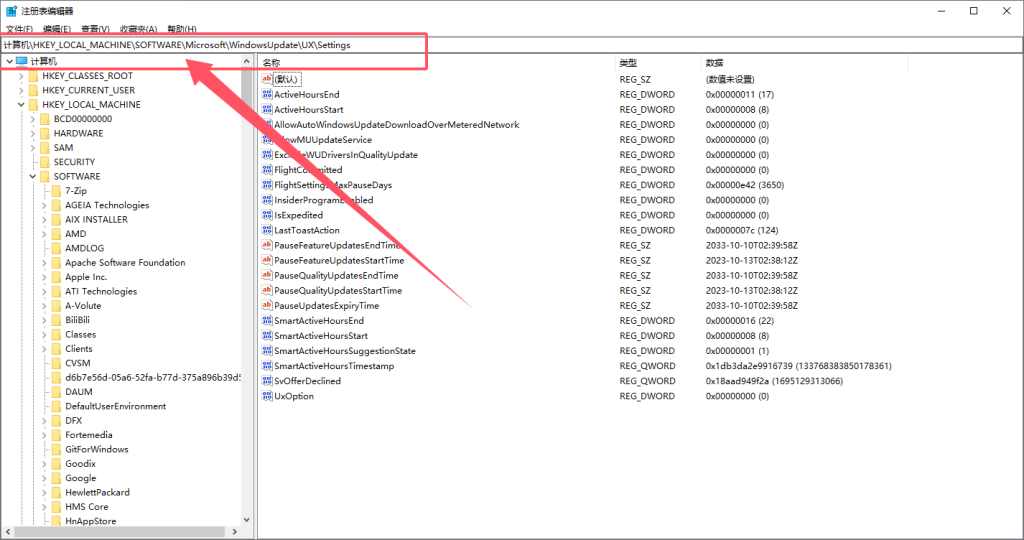Expand the HARDWARE key arrow
Image resolution: width=1024 pixels, height=540 pixels.
(x=33, y=133)
